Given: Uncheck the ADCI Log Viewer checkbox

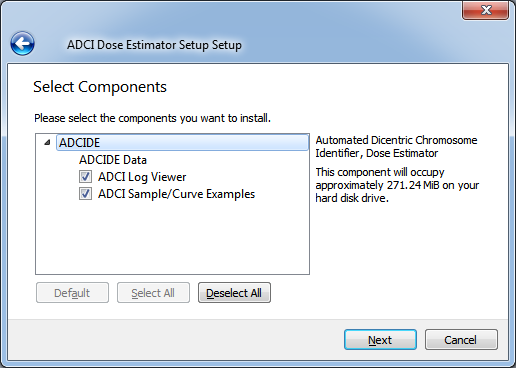Looking at the screenshot, I should 85,177.
